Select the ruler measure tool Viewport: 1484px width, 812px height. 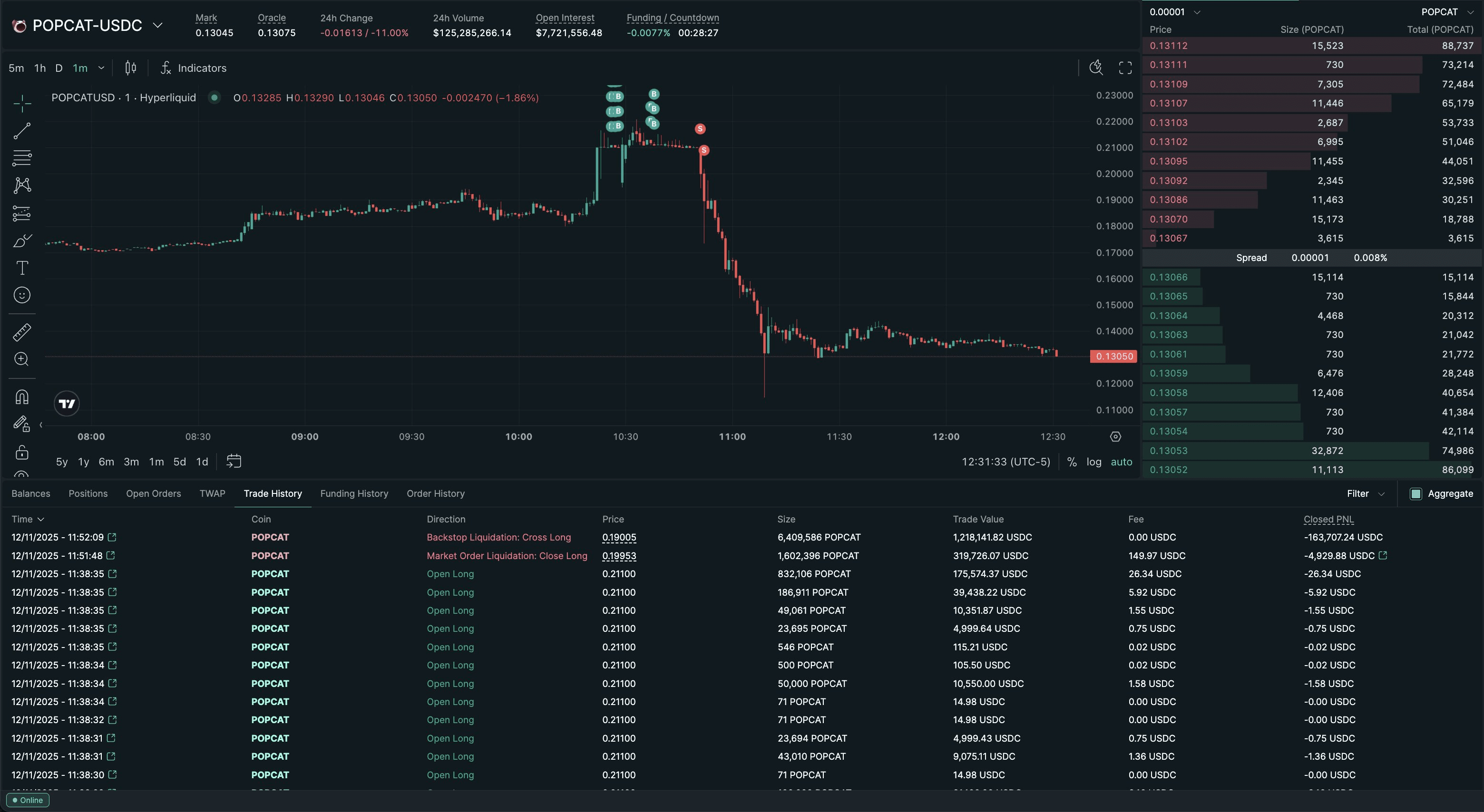tap(22, 332)
